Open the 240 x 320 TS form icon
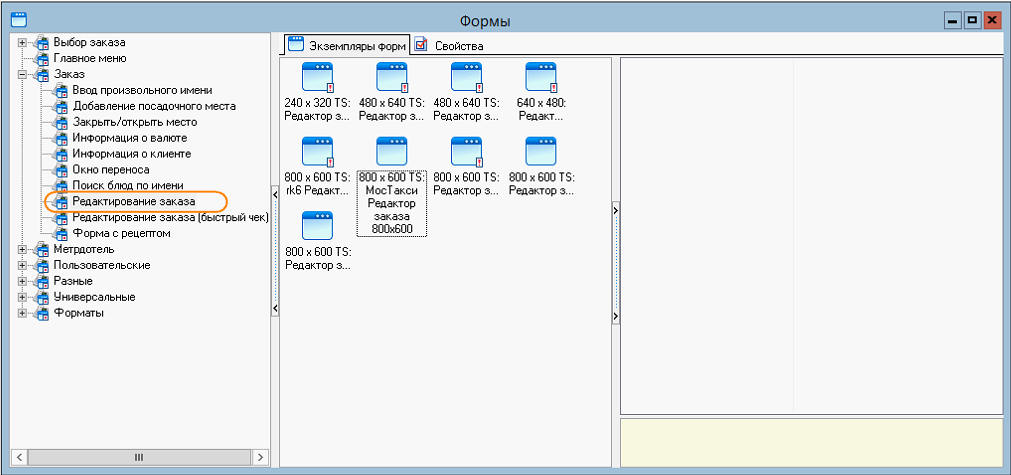The image size is (1011, 475). pos(316,78)
